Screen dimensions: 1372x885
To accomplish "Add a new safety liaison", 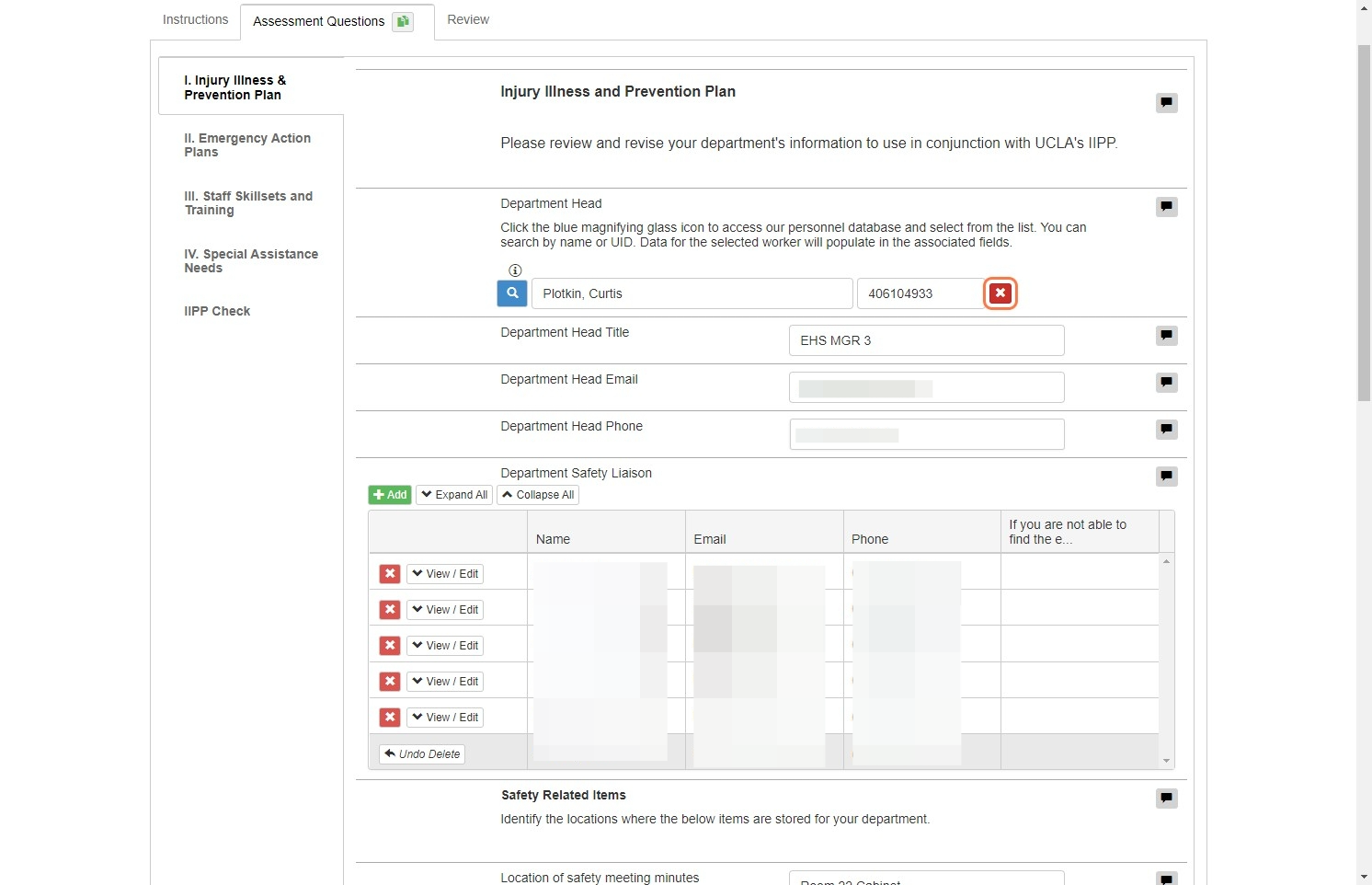I will point(390,495).
